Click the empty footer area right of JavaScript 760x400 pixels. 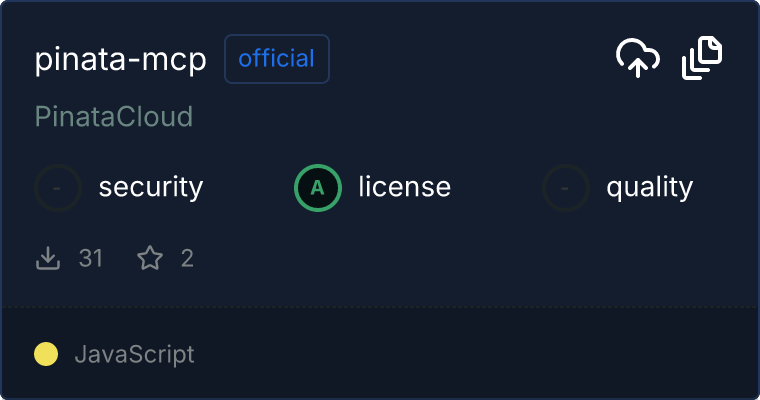point(480,354)
